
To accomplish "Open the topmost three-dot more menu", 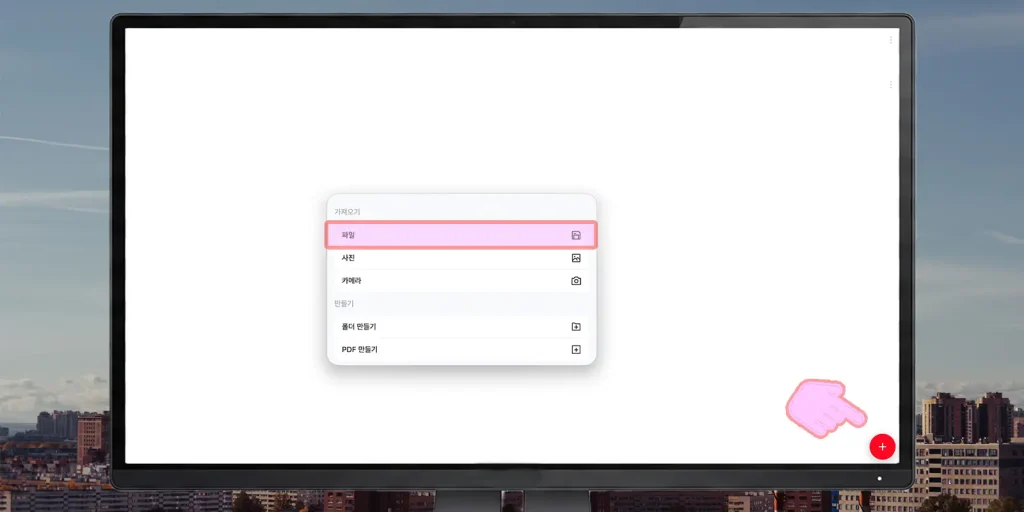I will click(891, 40).
